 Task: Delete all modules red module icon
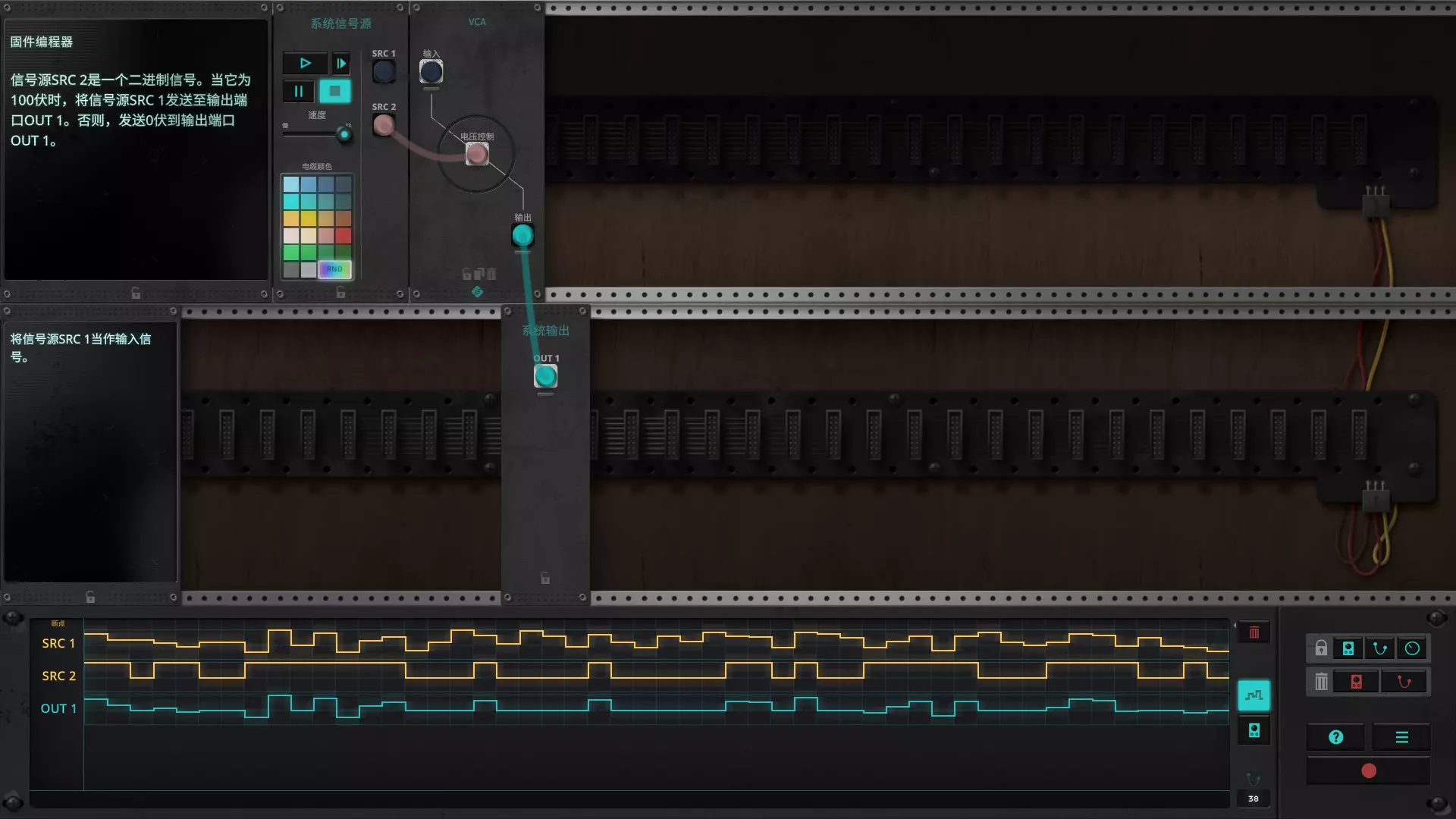1357,682
